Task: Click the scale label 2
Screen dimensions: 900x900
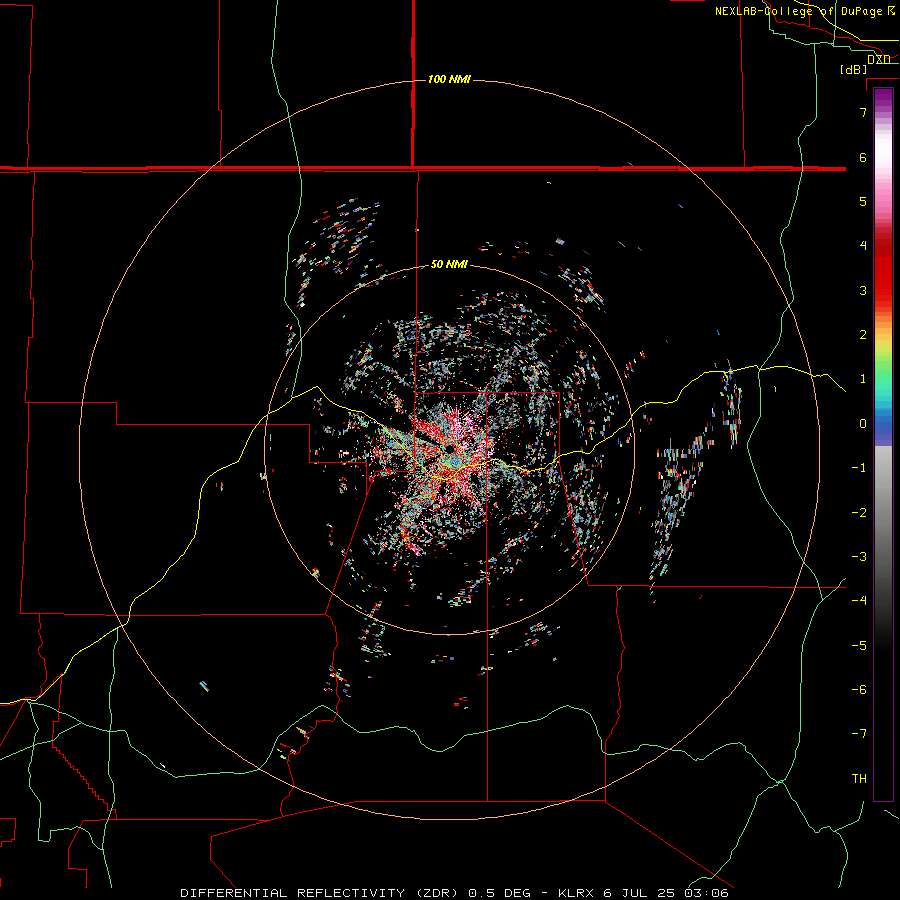Action: pos(863,335)
